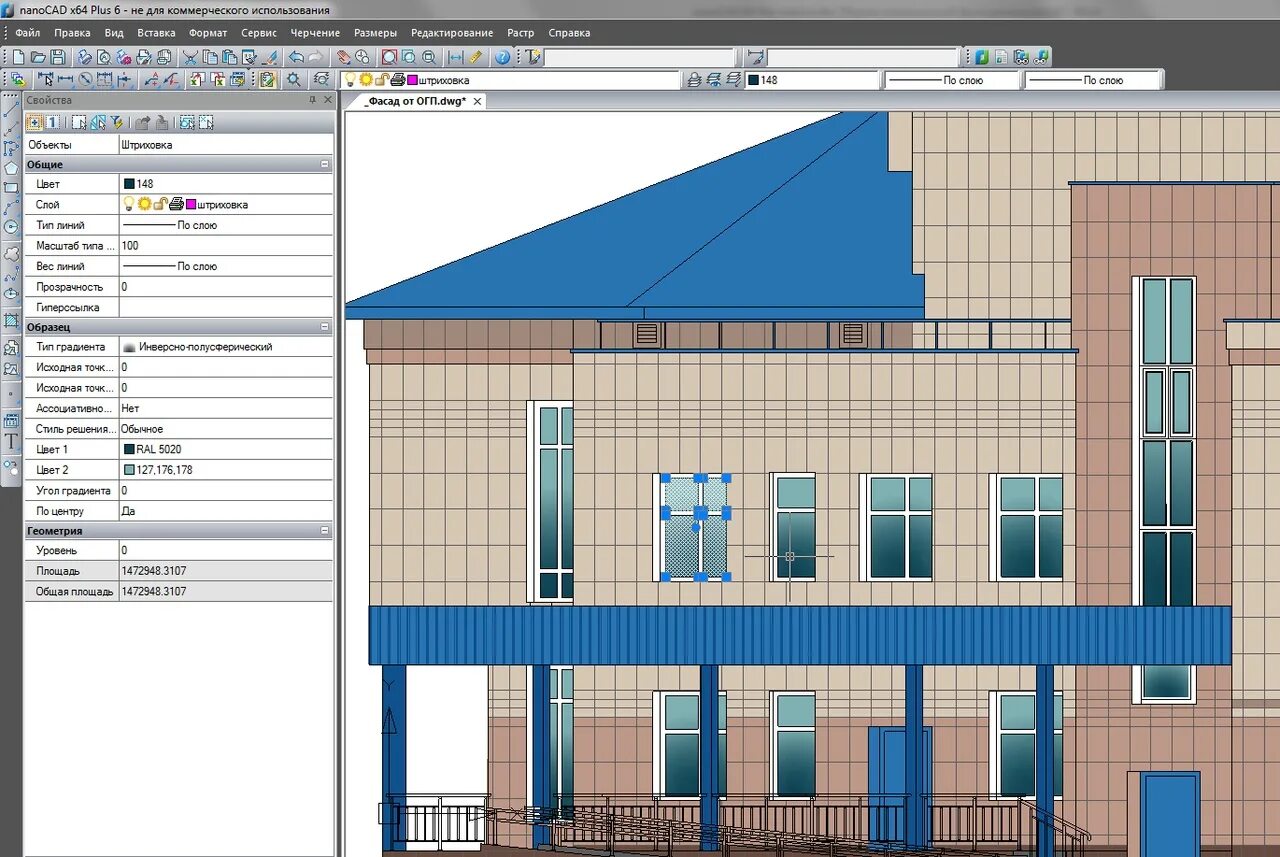Click the Copy Properties icon in the Свойства panel

143,122
